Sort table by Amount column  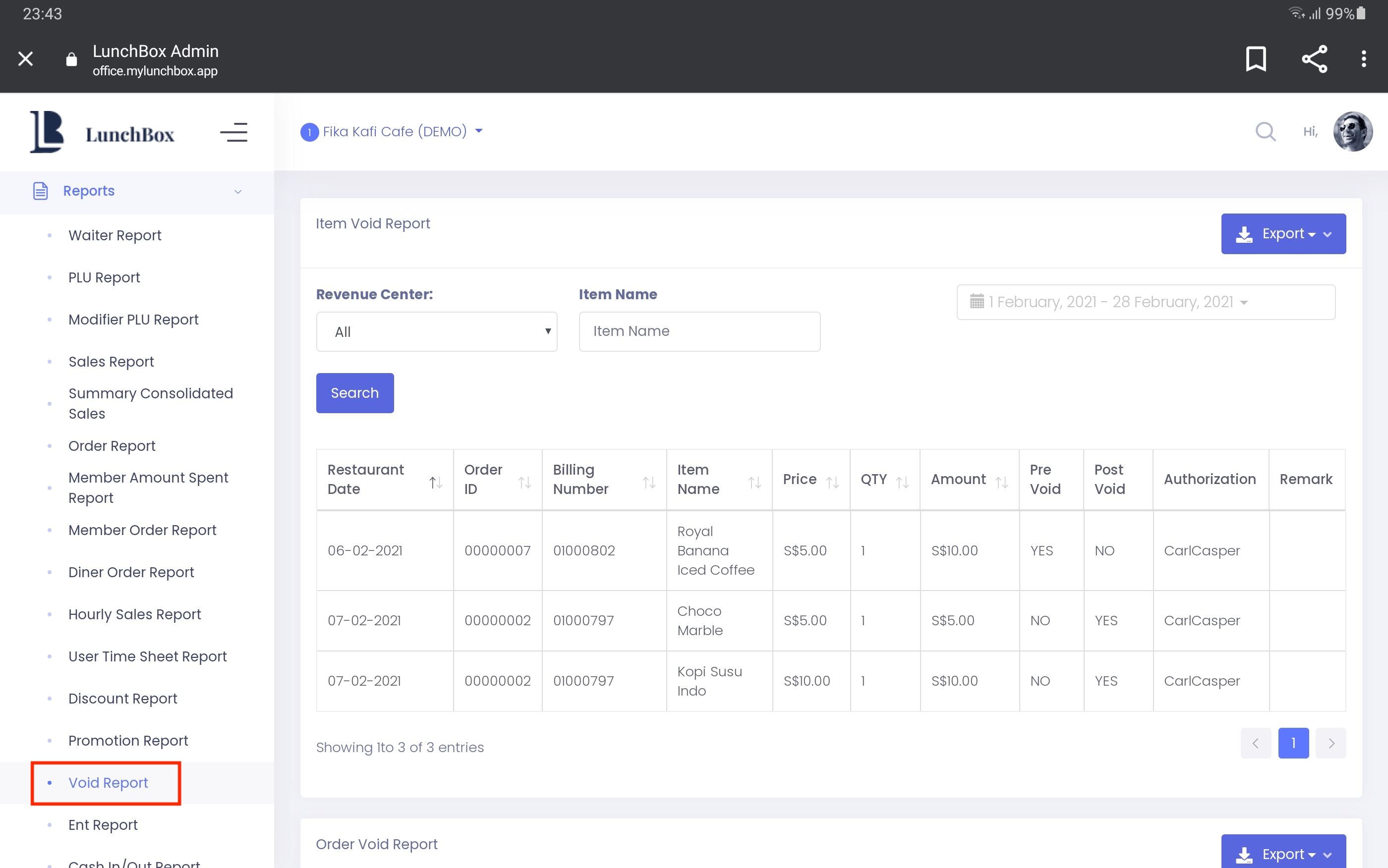point(1001,482)
